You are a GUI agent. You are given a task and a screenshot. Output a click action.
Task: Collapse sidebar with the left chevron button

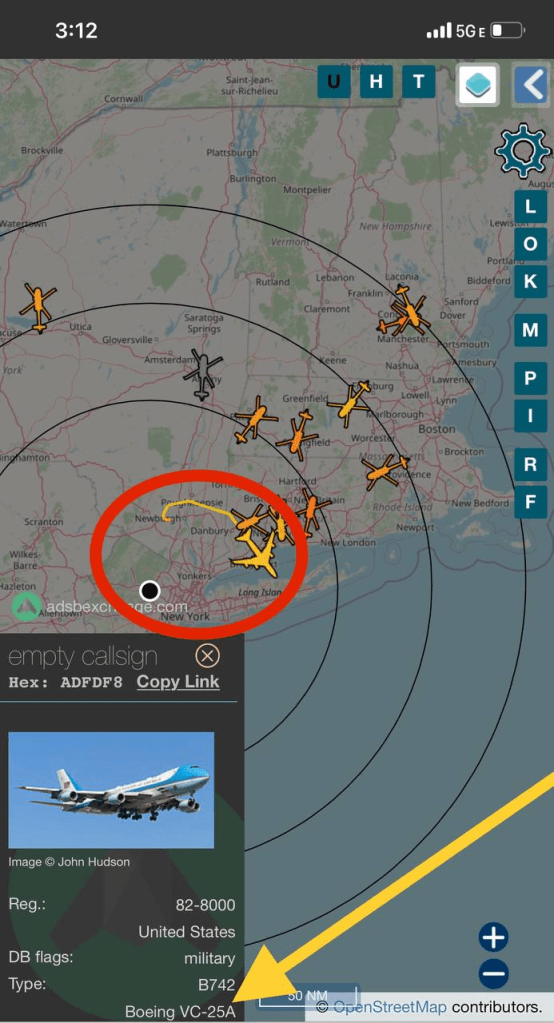pyautogui.click(x=533, y=84)
